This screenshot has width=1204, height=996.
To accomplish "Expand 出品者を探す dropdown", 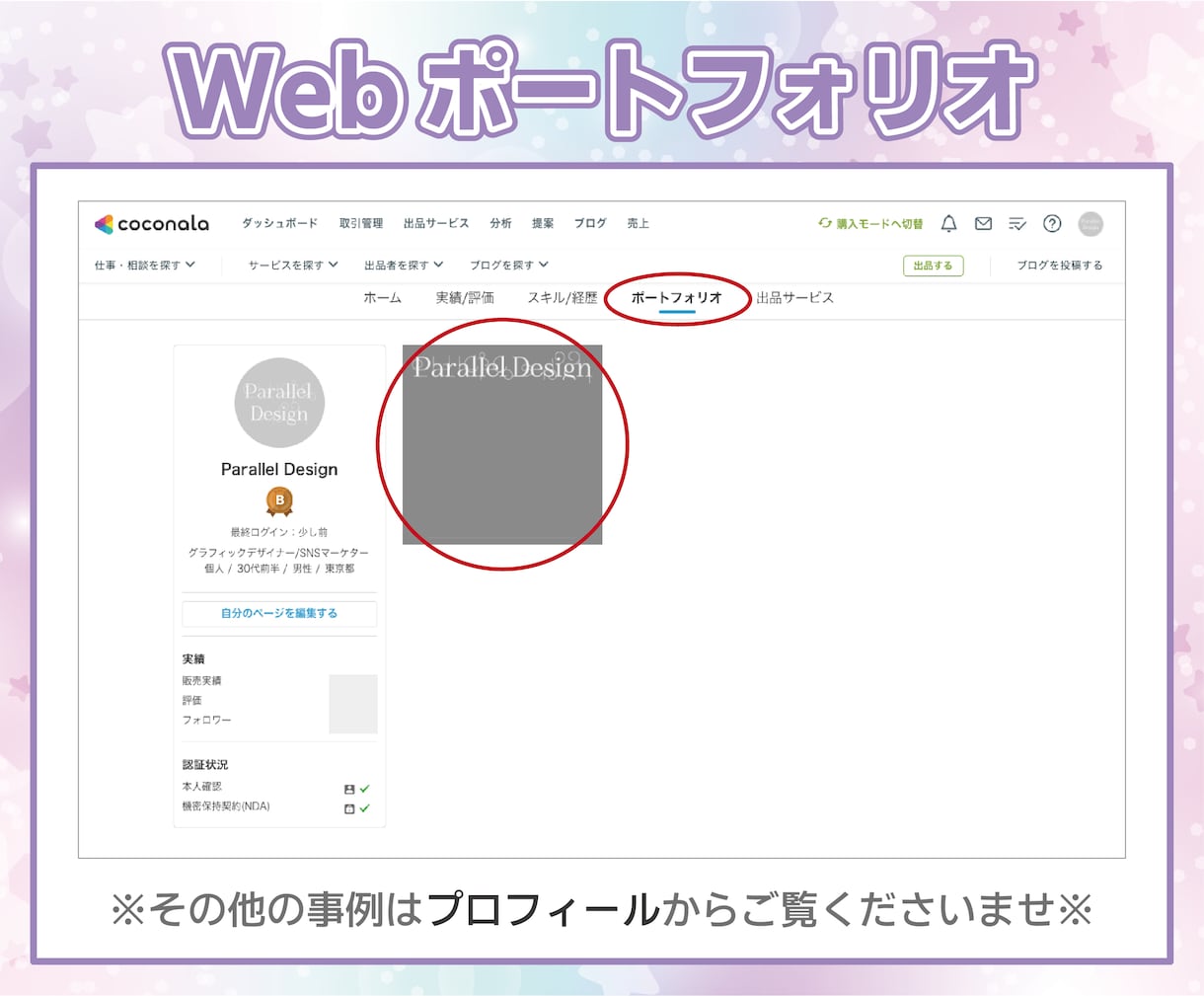I will 404,266.
